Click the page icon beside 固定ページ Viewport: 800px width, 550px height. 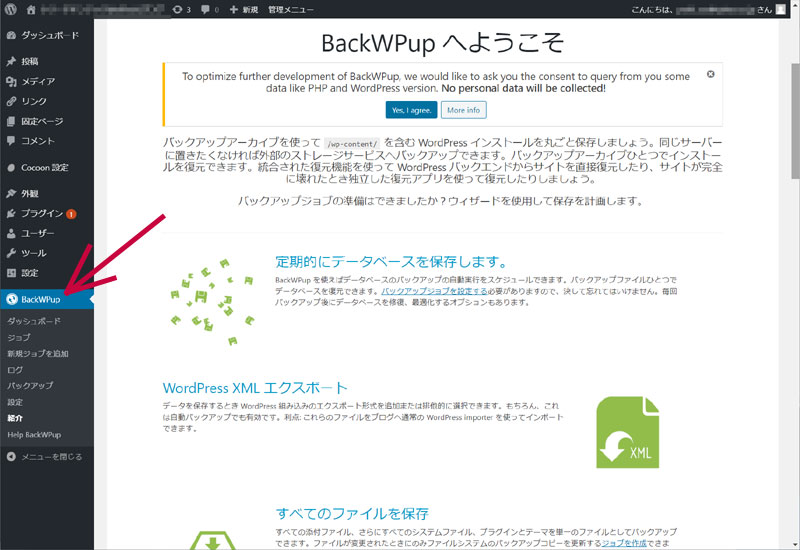[11, 121]
